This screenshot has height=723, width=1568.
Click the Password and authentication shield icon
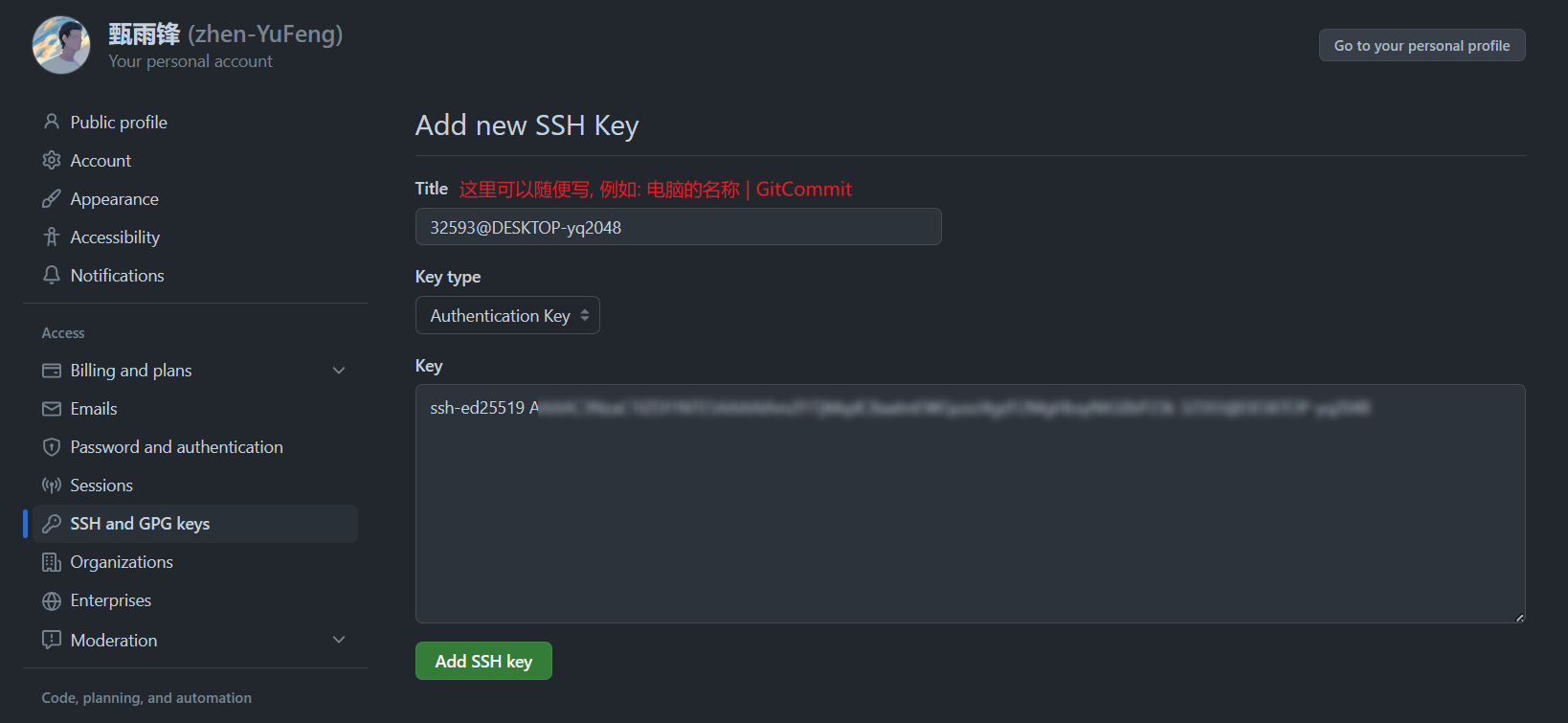click(x=52, y=447)
